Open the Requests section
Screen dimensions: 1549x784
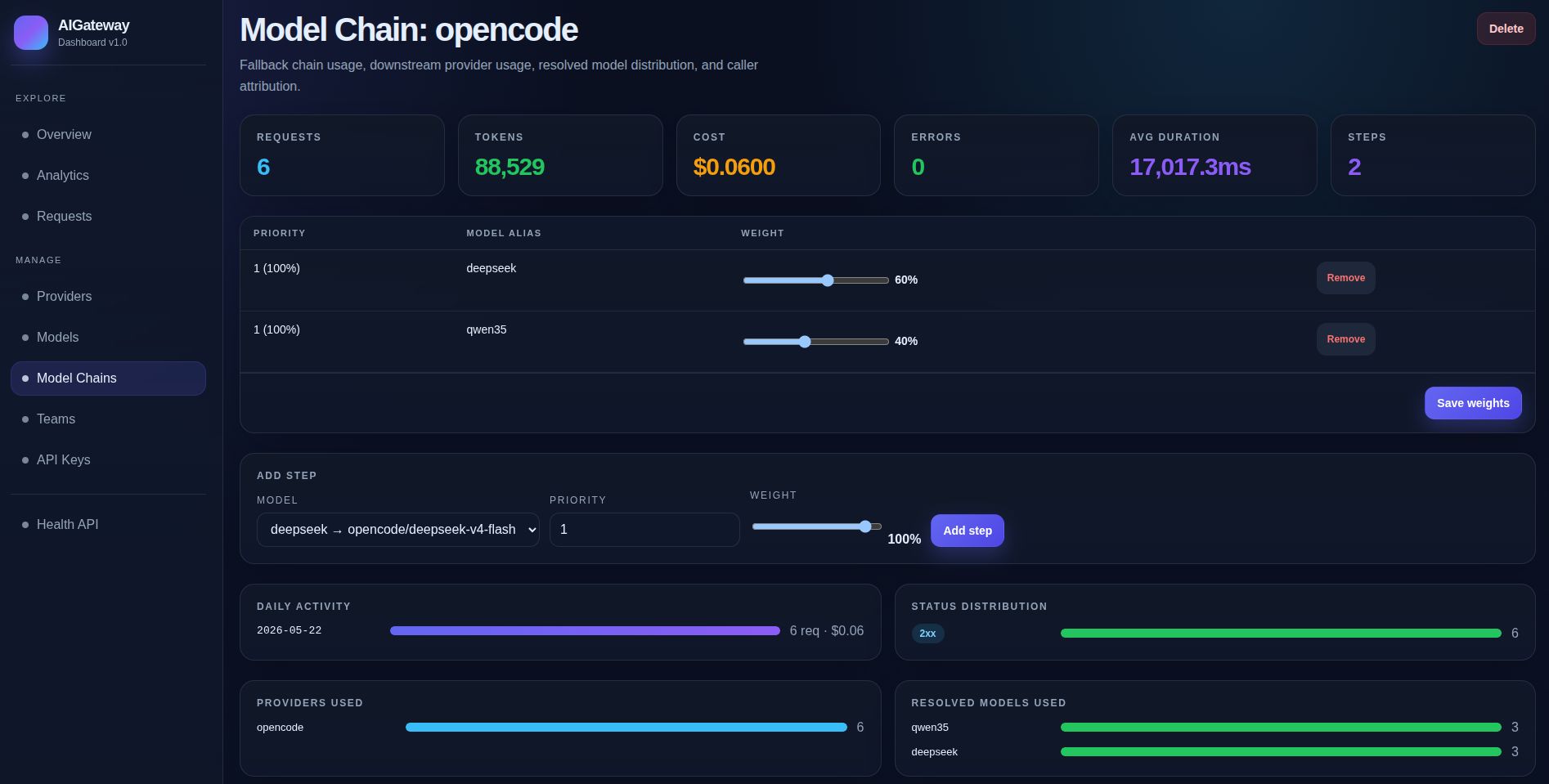[108, 217]
